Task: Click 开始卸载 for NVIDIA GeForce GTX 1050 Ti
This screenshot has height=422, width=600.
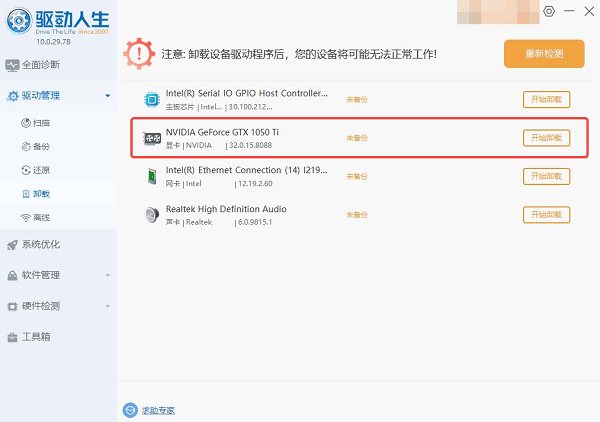Action: click(546, 138)
